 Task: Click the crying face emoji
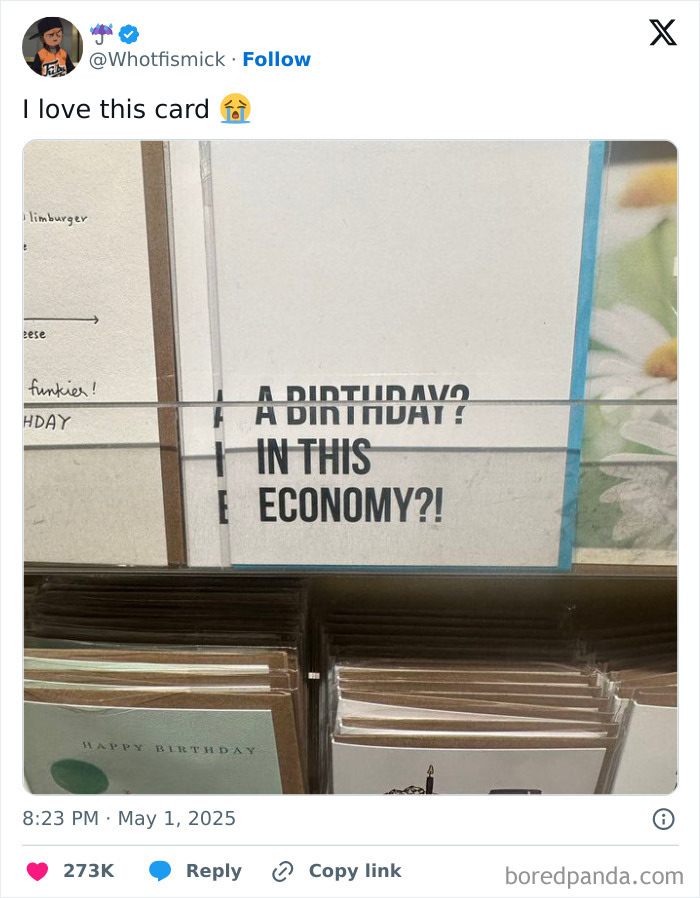coord(235,109)
